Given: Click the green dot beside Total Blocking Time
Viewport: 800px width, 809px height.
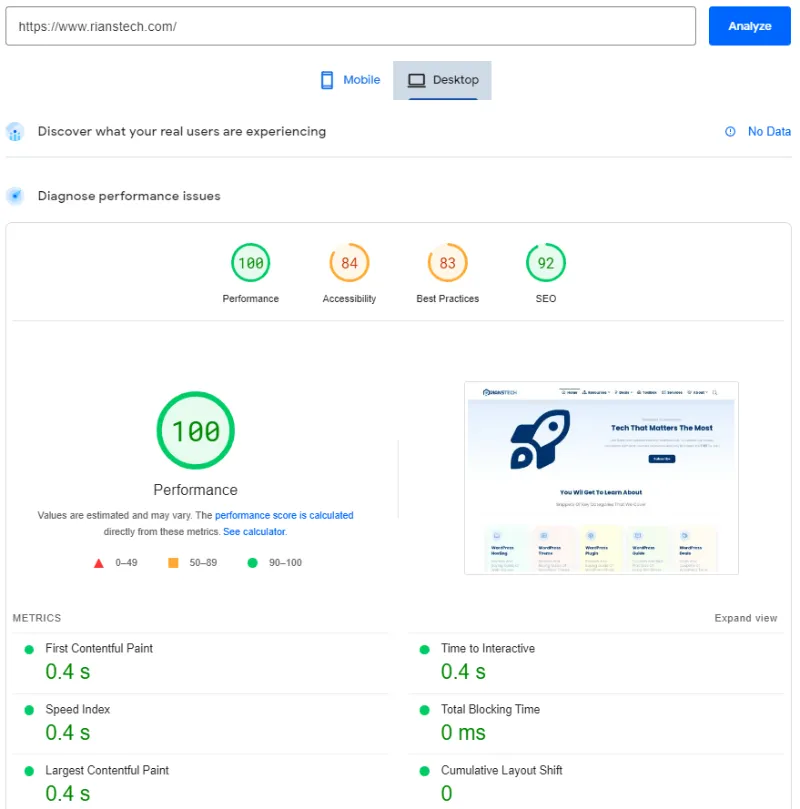Looking at the screenshot, I should [x=424, y=709].
